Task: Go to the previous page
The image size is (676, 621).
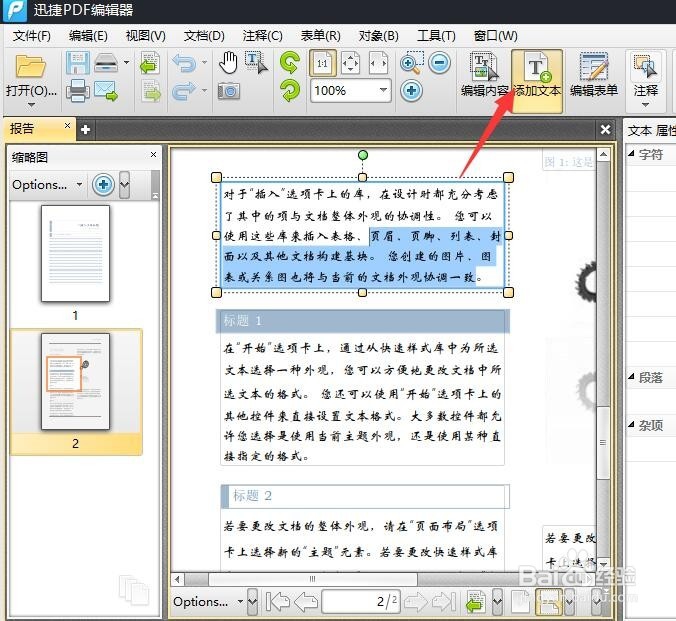Action: point(306,602)
